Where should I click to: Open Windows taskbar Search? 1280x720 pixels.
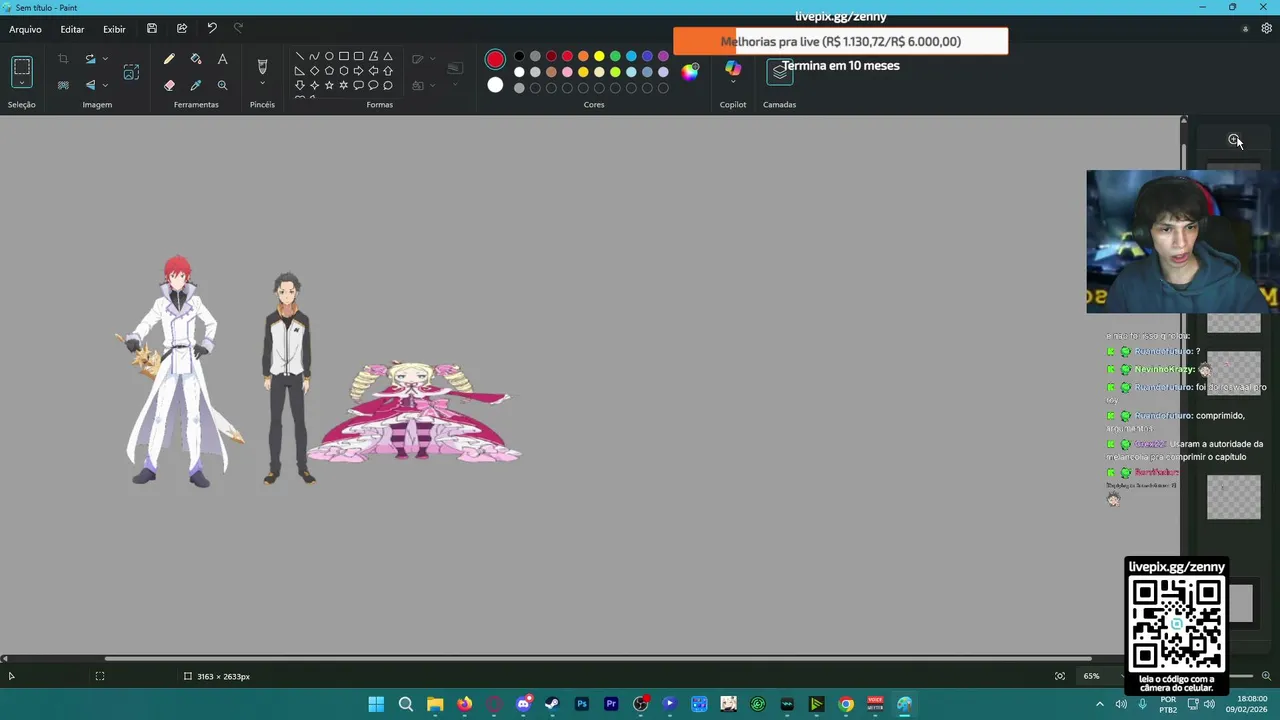point(406,704)
